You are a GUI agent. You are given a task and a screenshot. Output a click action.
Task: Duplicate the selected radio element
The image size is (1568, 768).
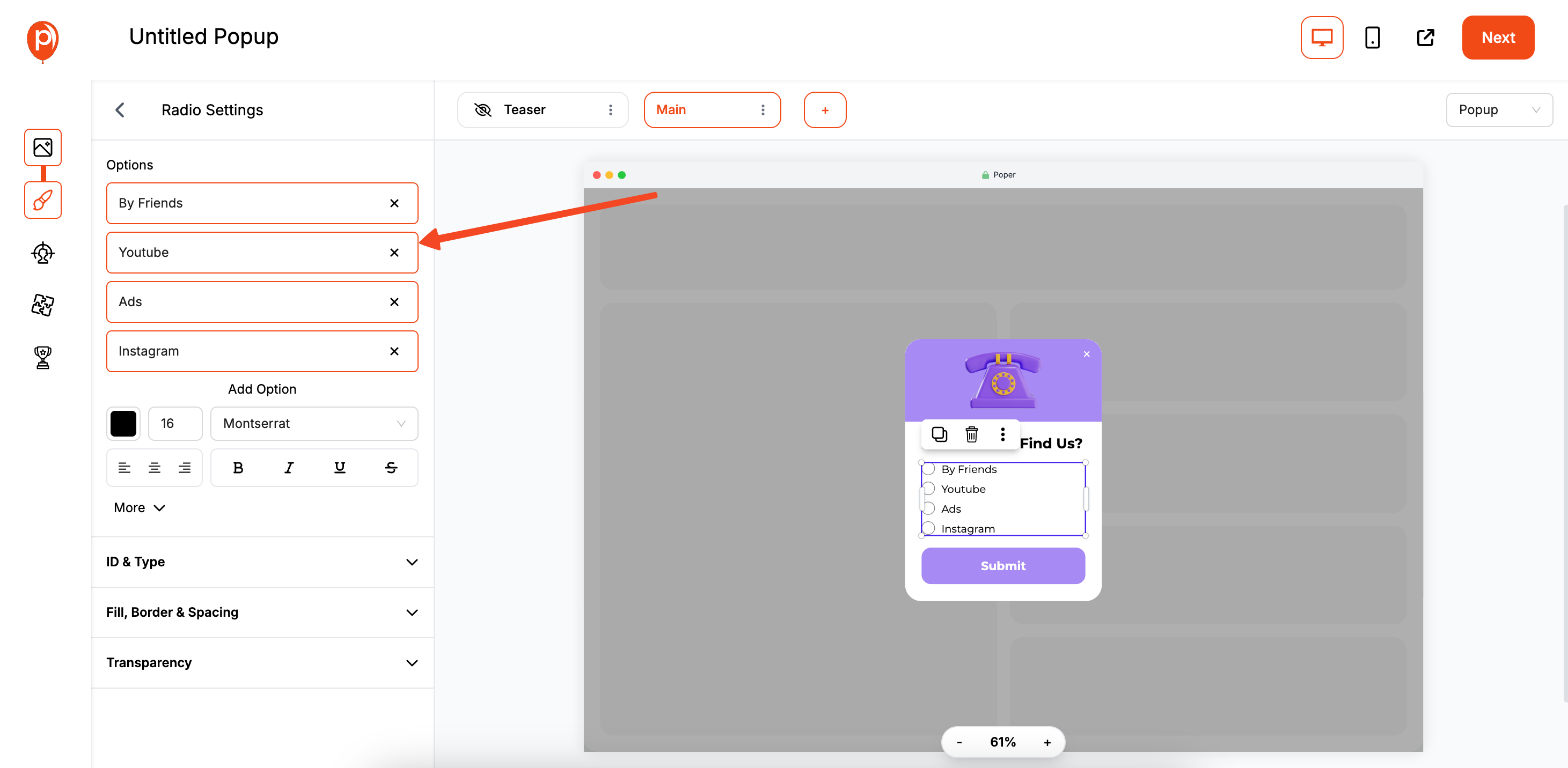pyautogui.click(x=939, y=434)
